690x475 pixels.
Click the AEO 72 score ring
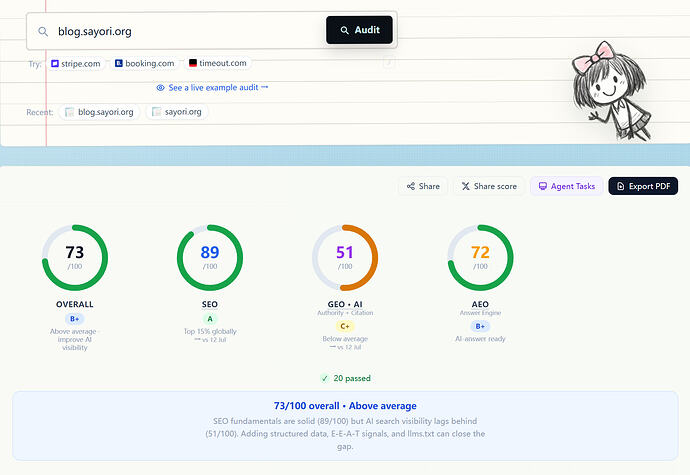[x=480, y=258]
